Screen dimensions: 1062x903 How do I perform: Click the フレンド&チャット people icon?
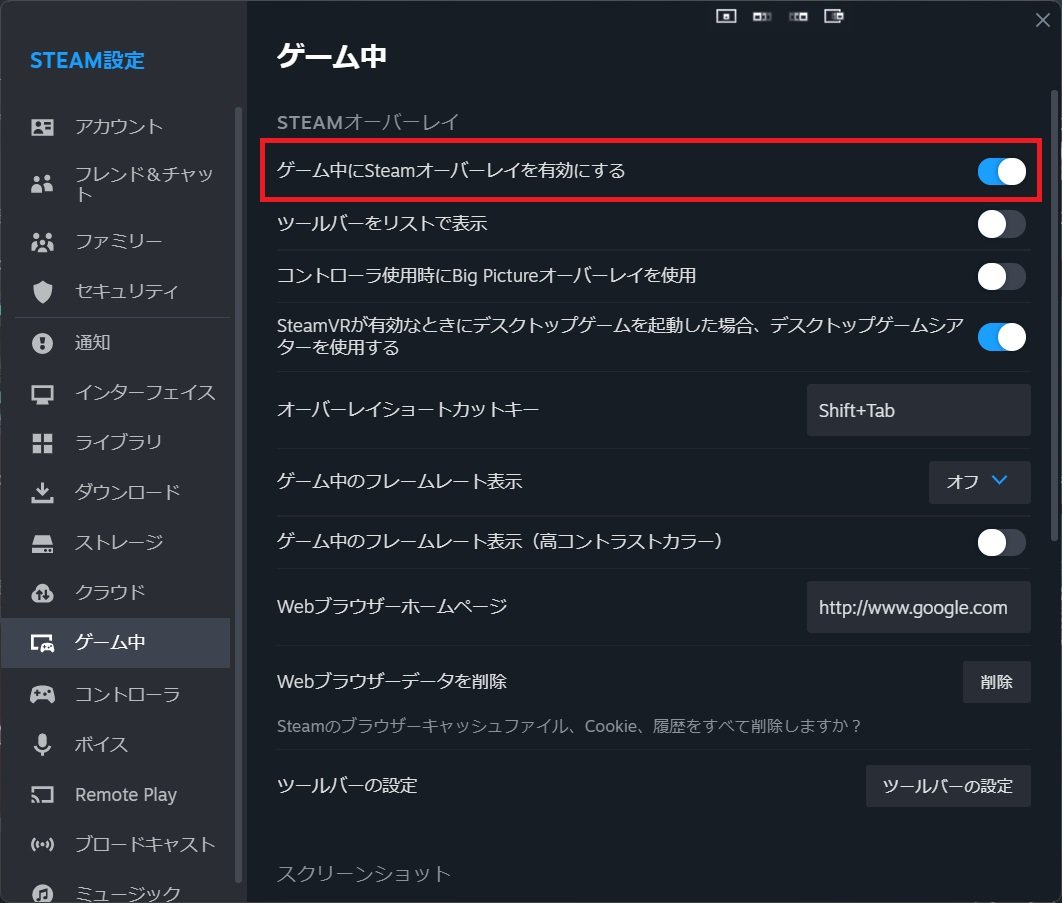pyautogui.click(x=42, y=184)
